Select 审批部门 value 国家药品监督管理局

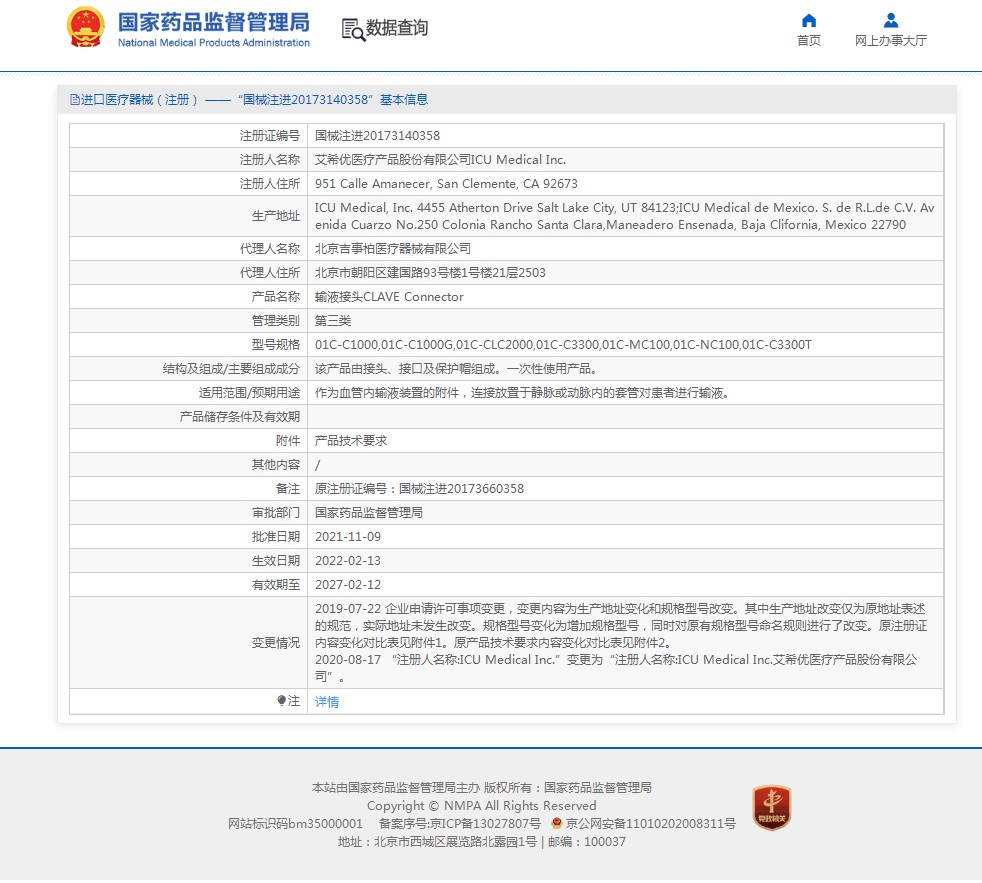368,513
